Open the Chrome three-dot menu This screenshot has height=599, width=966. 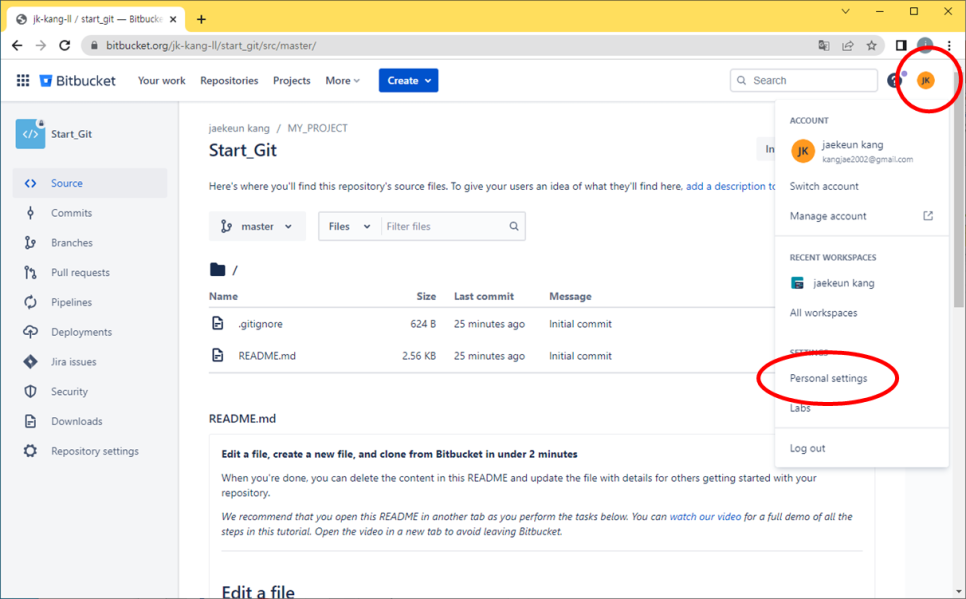949,45
